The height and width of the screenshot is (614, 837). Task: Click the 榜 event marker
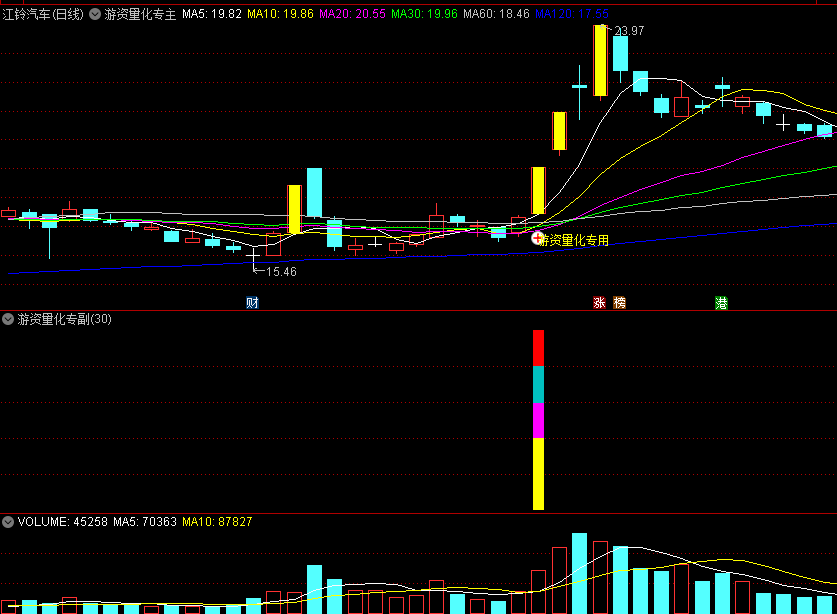point(619,303)
